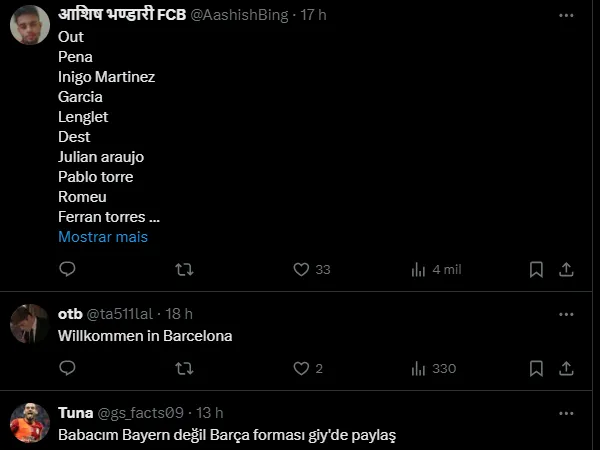Like AashishBing's tweet with 33 likes
The width and height of the screenshot is (600, 450).
pos(301,269)
